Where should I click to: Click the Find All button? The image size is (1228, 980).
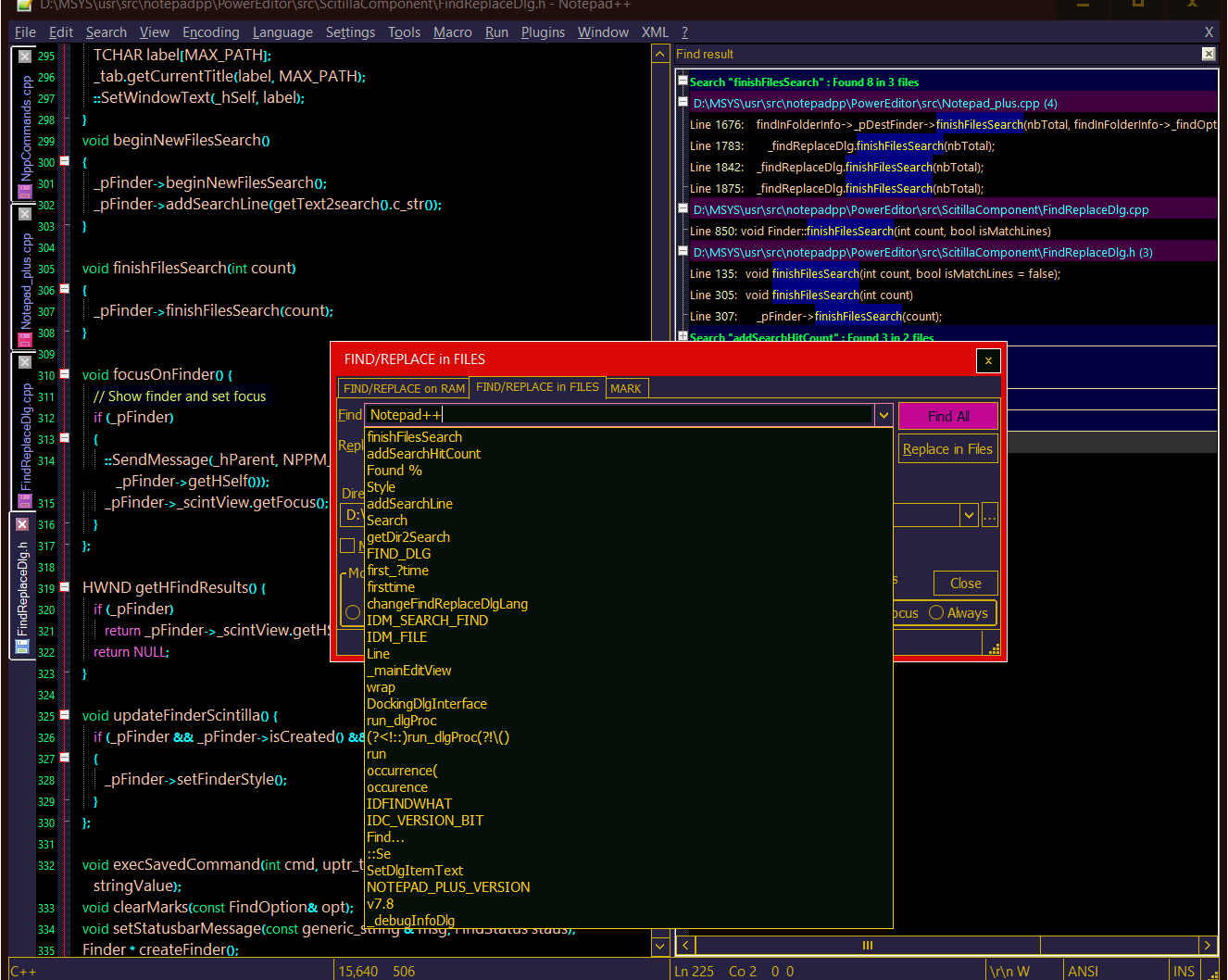point(947,416)
